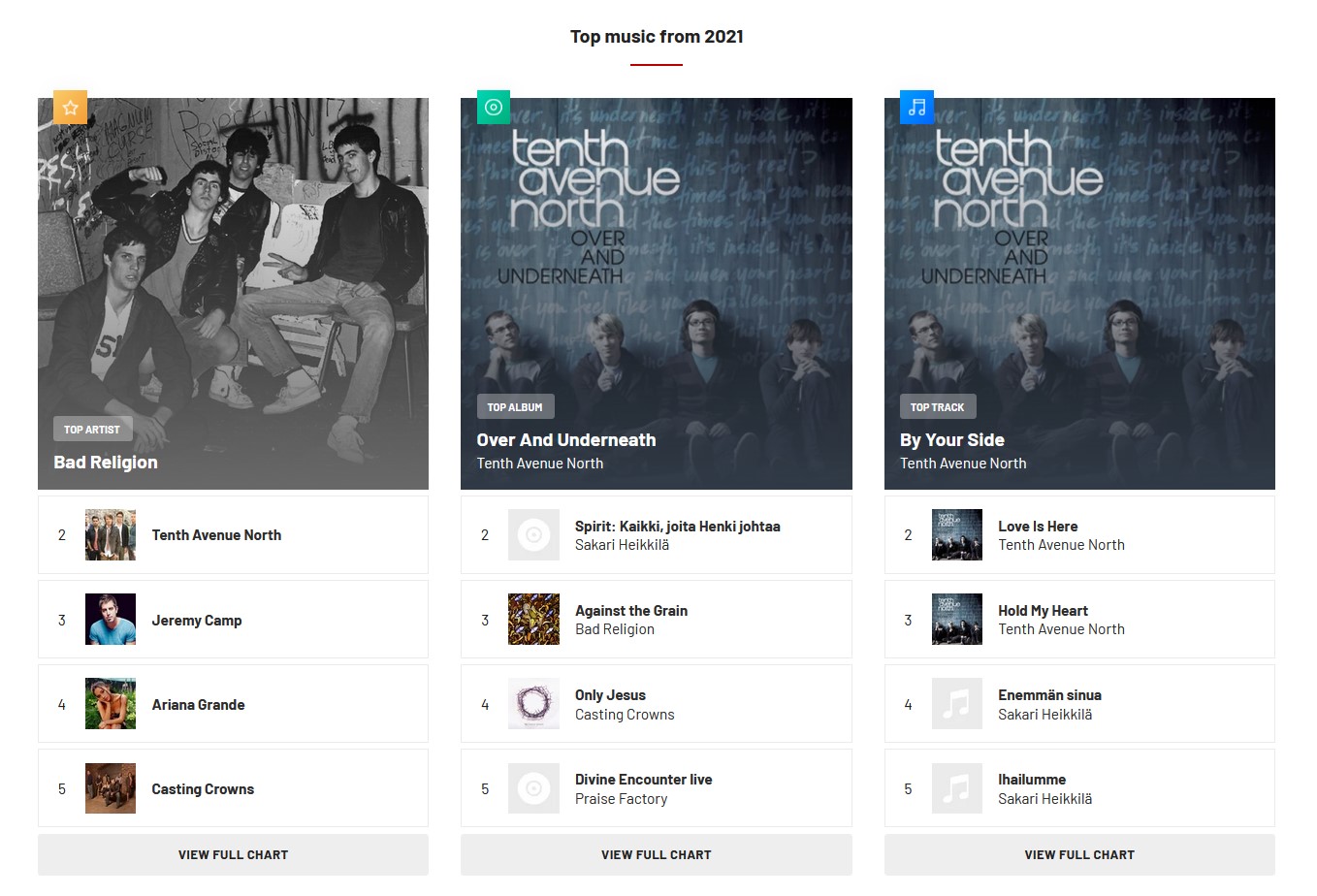Click placeholder note icon beside Enemmän sinua
The image size is (1317, 896).
(x=957, y=704)
